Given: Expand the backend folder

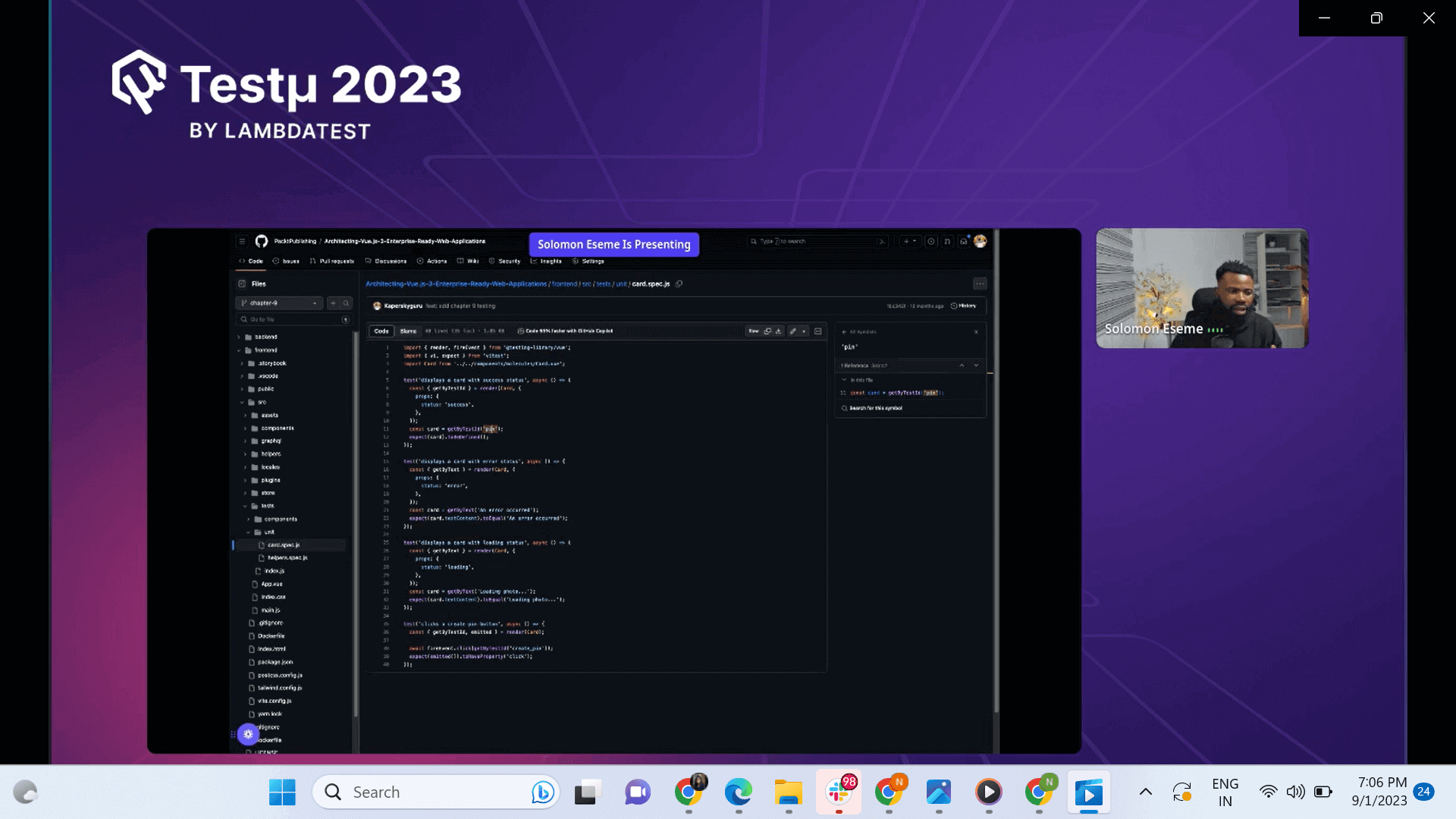Looking at the screenshot, I should coord(241,337).
